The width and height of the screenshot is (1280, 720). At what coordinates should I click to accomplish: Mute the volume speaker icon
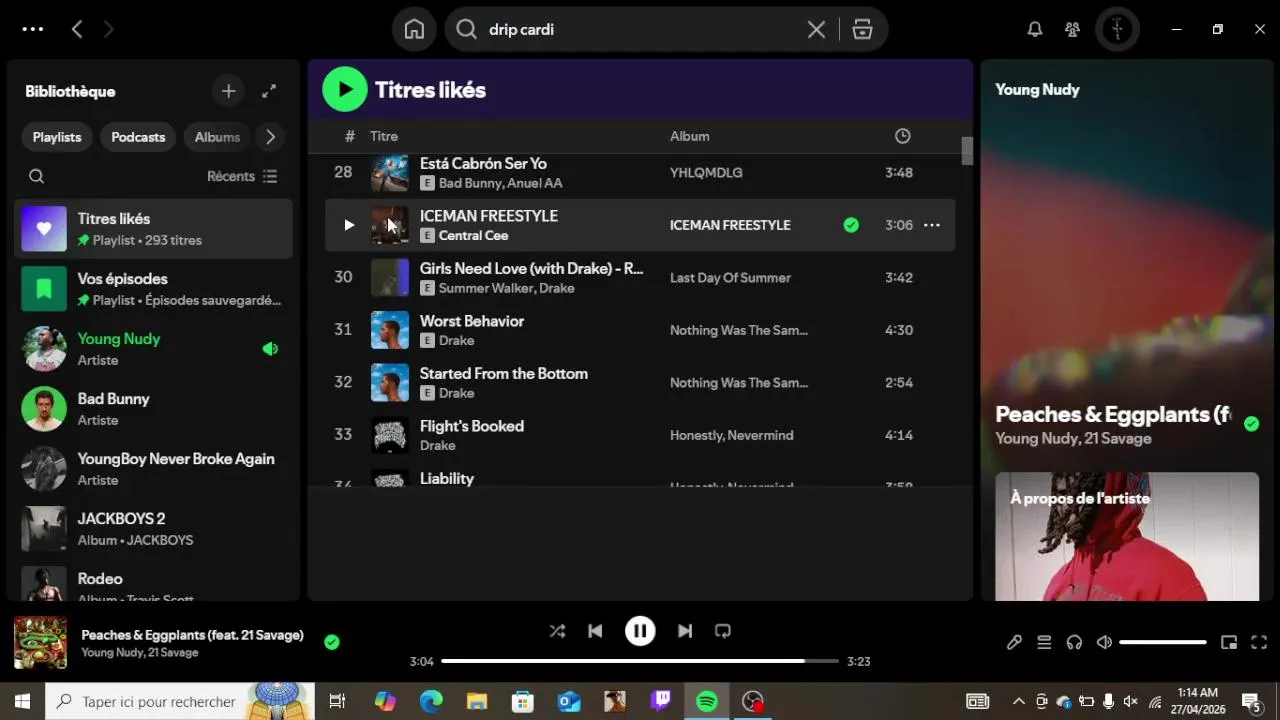tap(1104, 642)
